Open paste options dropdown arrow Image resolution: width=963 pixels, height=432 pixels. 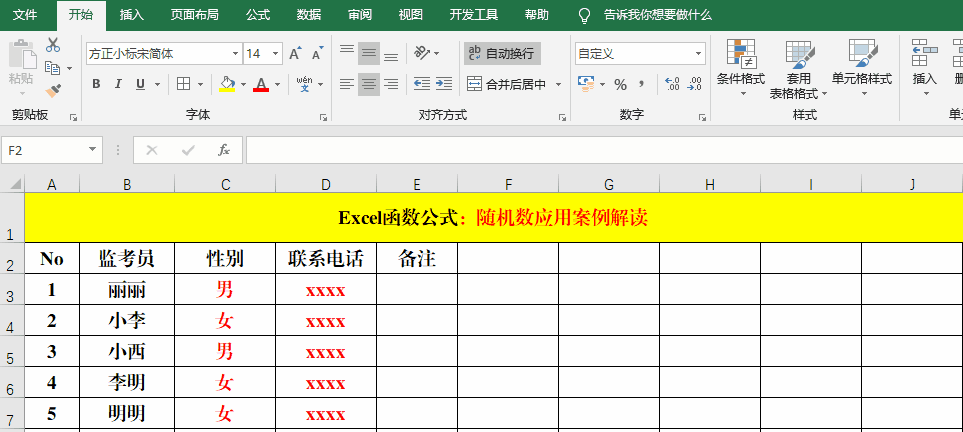[23, 93]
